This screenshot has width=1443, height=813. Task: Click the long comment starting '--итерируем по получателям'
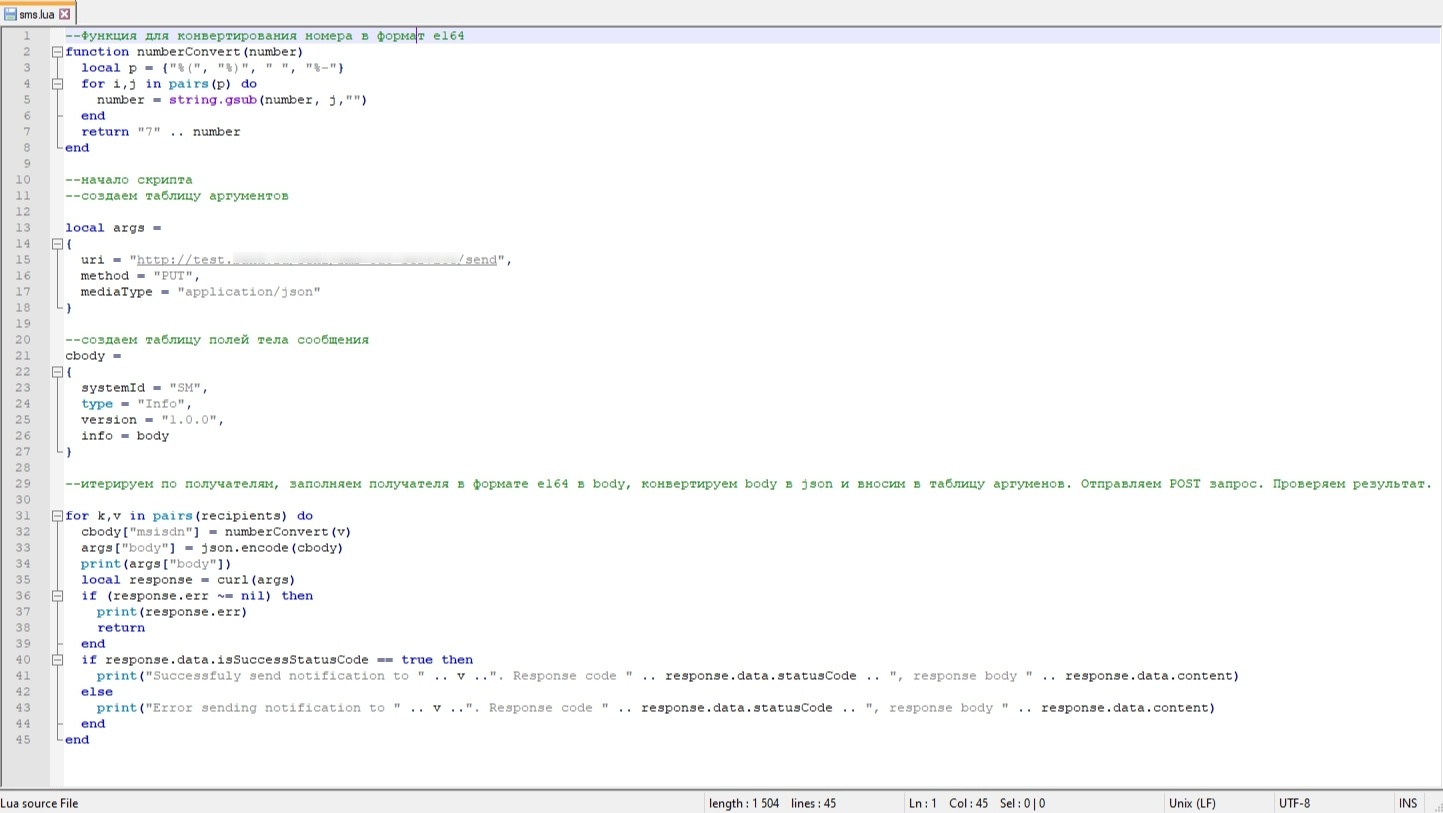(x=749, y=484)
